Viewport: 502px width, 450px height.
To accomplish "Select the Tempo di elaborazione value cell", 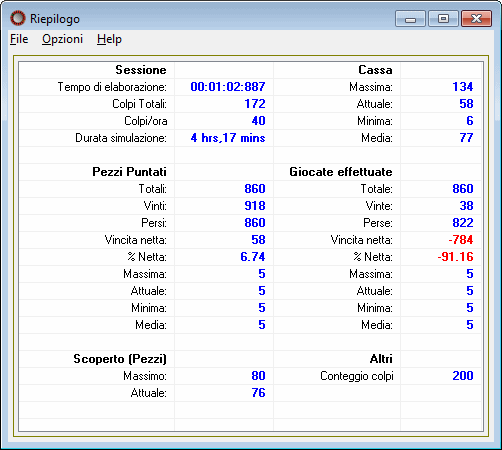I will 224,87.
